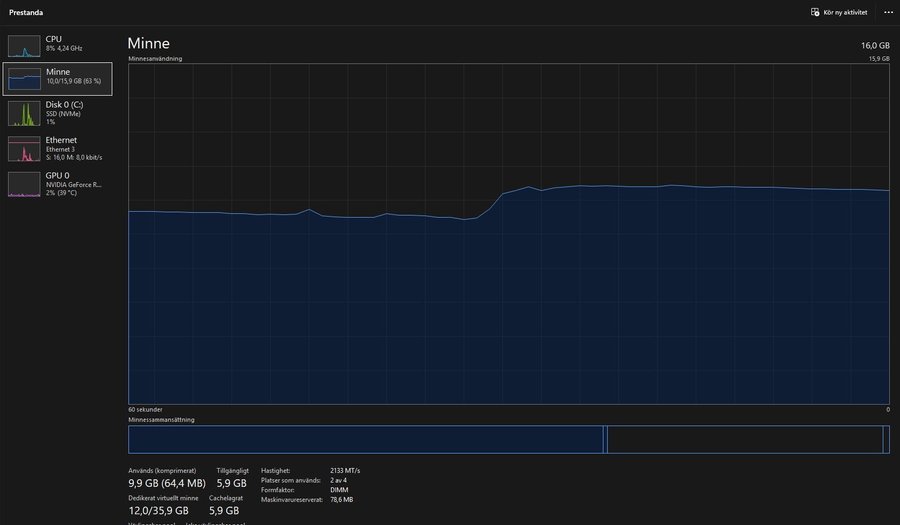Image resolution: width=900 pixels, height=525 pixels.
Task: Click the 'Används (komprimerat)' 9,9 GB value
Action: tap(165, 482)
